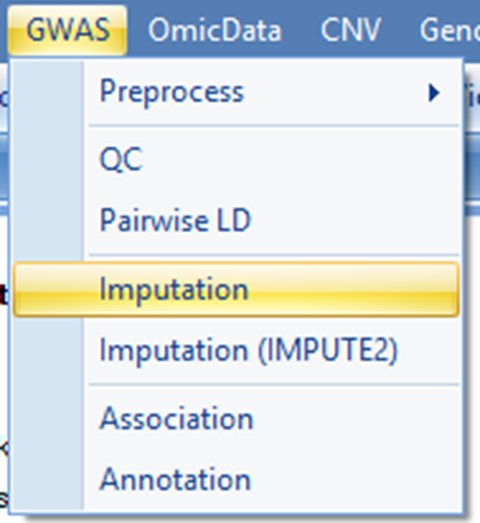
Task: Click the black triangle right of Preprocess
Action: (x=434, y=93)
